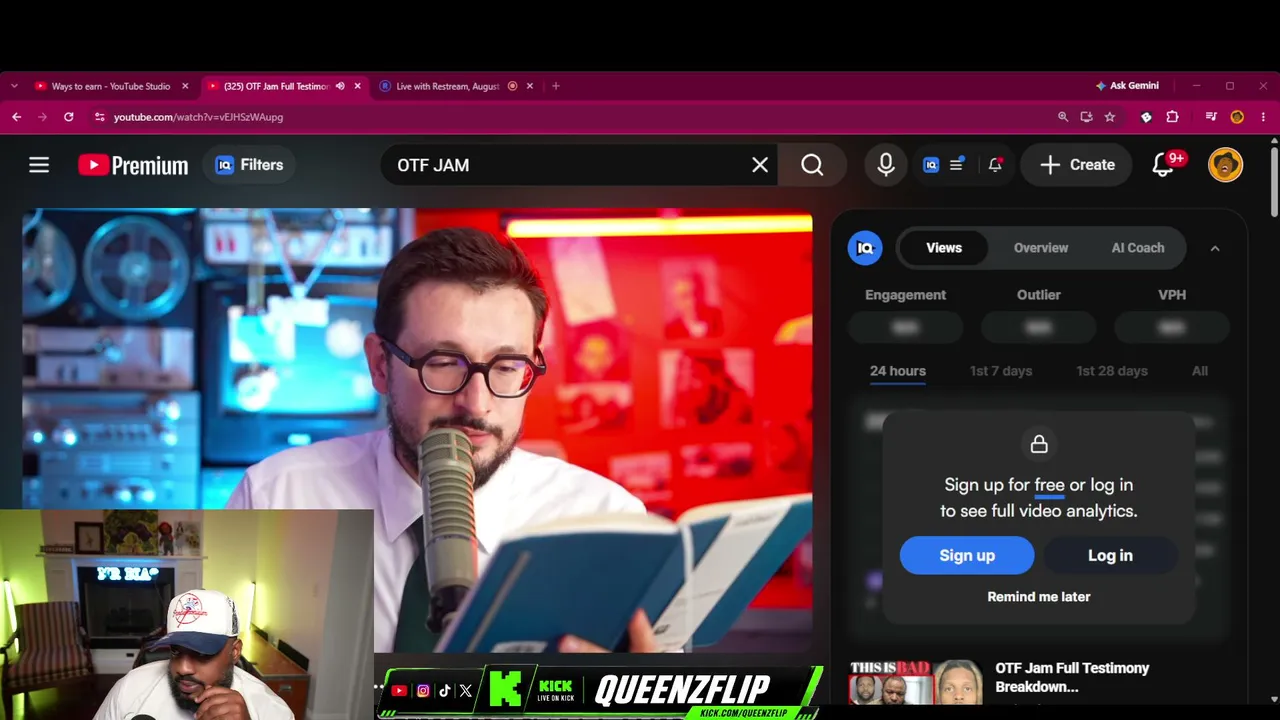Select the 1st 7 days time range
Viewport: 1280px width, 720px height.
pyautogui.click(x=1001, y=371)
